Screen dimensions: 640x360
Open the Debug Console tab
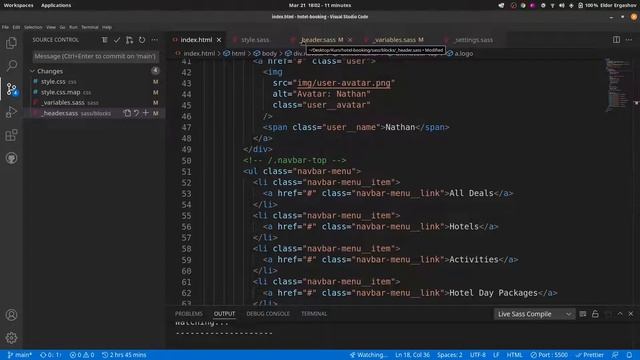point(268,314)
